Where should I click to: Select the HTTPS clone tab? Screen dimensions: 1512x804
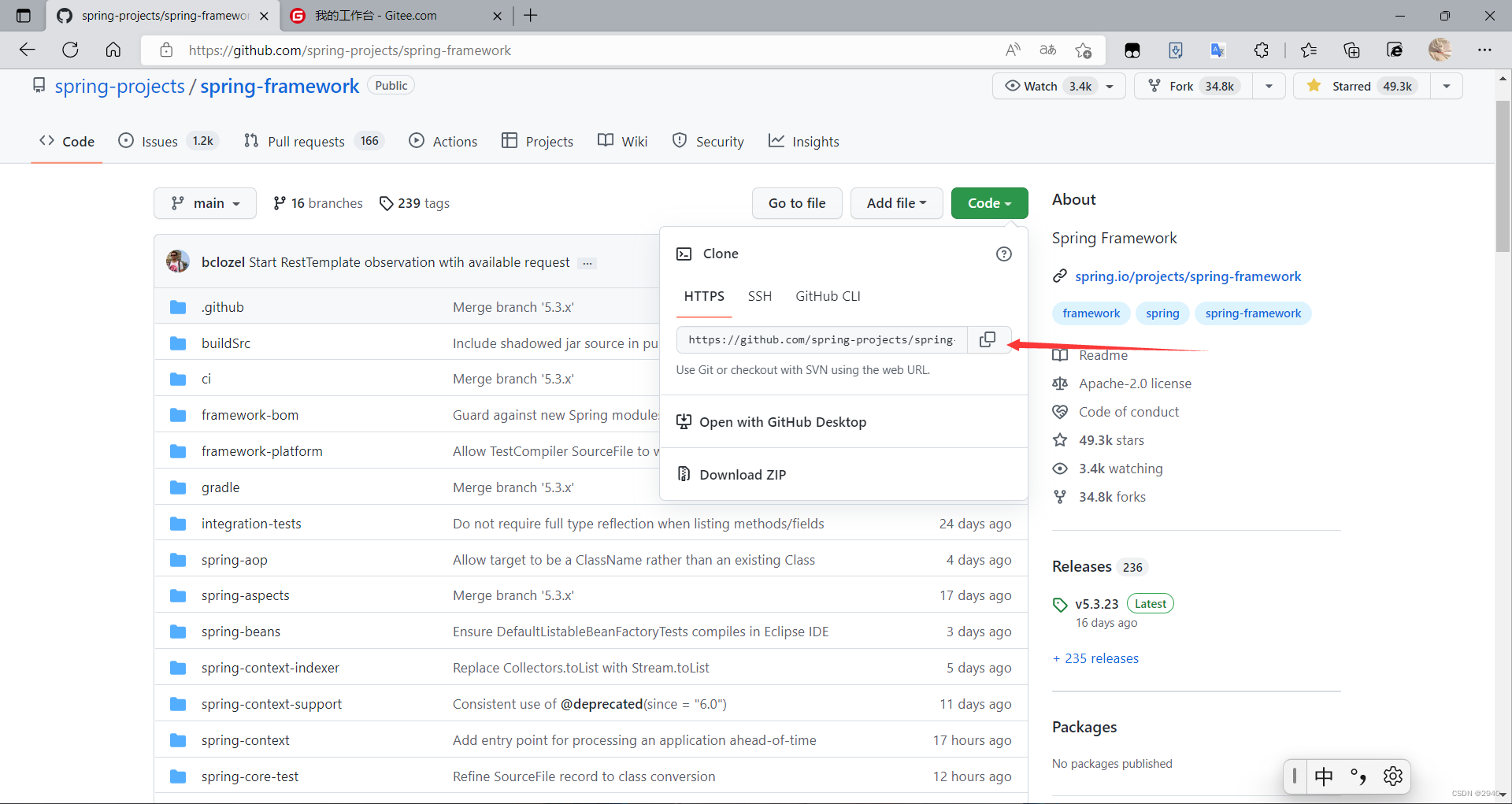click(704, 296)
